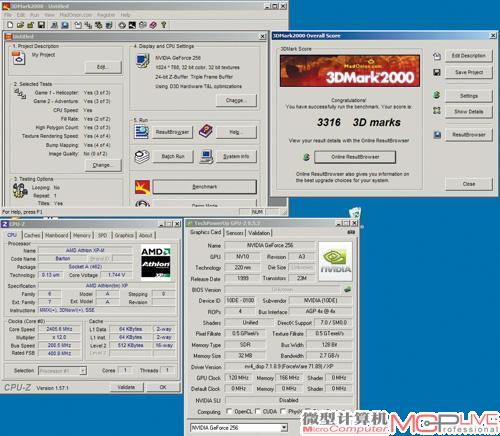The image size is (500, 436).
Task: Click the GPU Clock '120 MHz' value in GPU-Z
Action: click(x=239, y=377)
